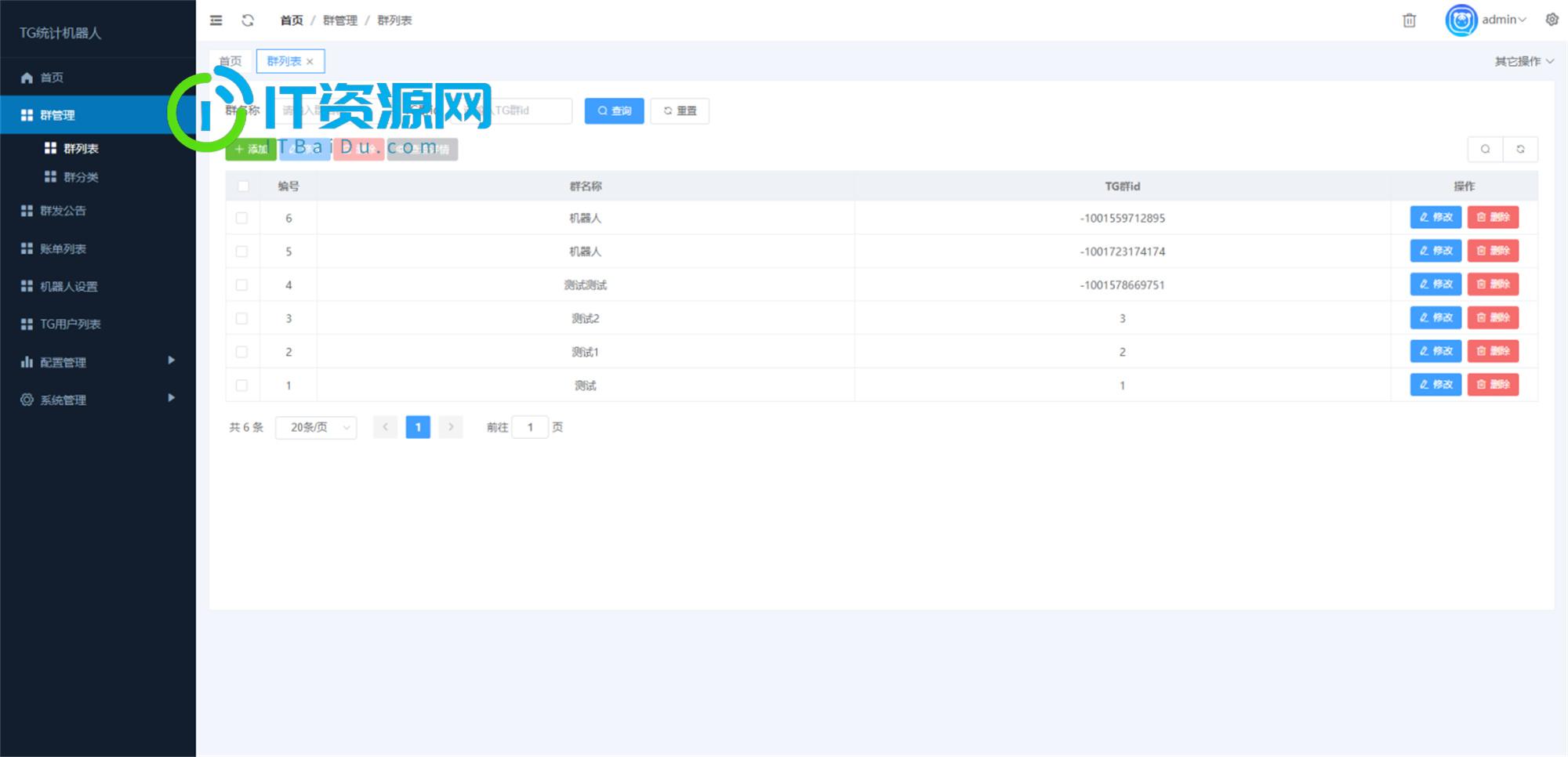
Task: Click the 删除 button for group number 6
Action: (x=1493, y=217)
